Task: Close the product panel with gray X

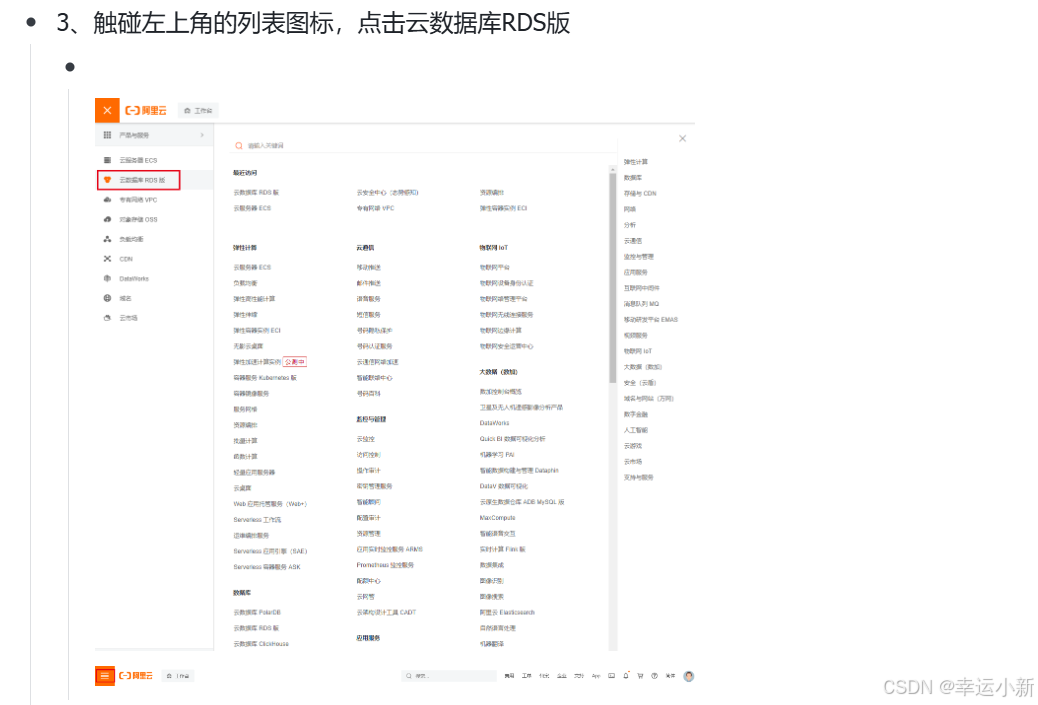Action: [x=683, y=138]
